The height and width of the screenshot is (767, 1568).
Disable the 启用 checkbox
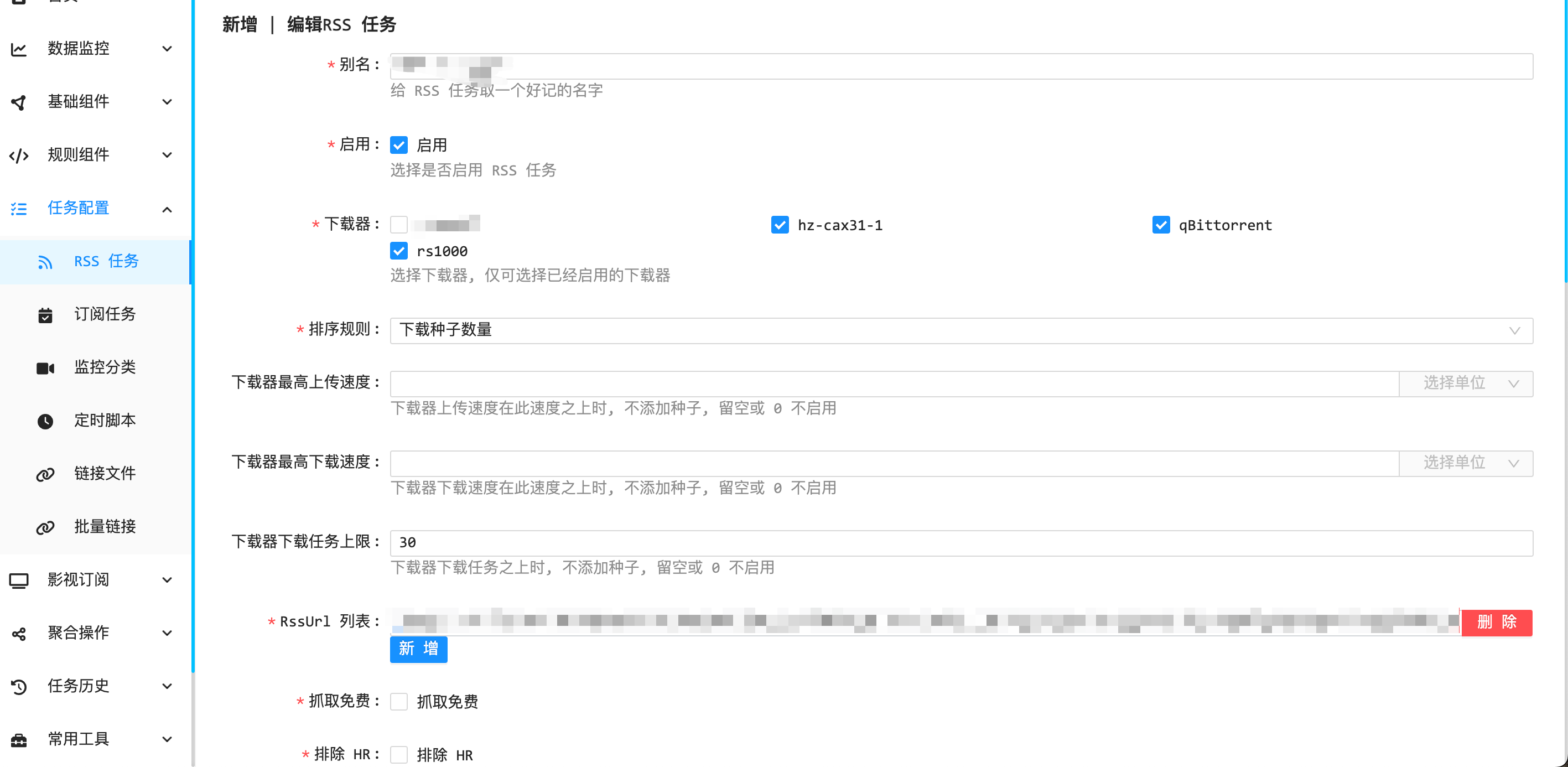[399, 144]
